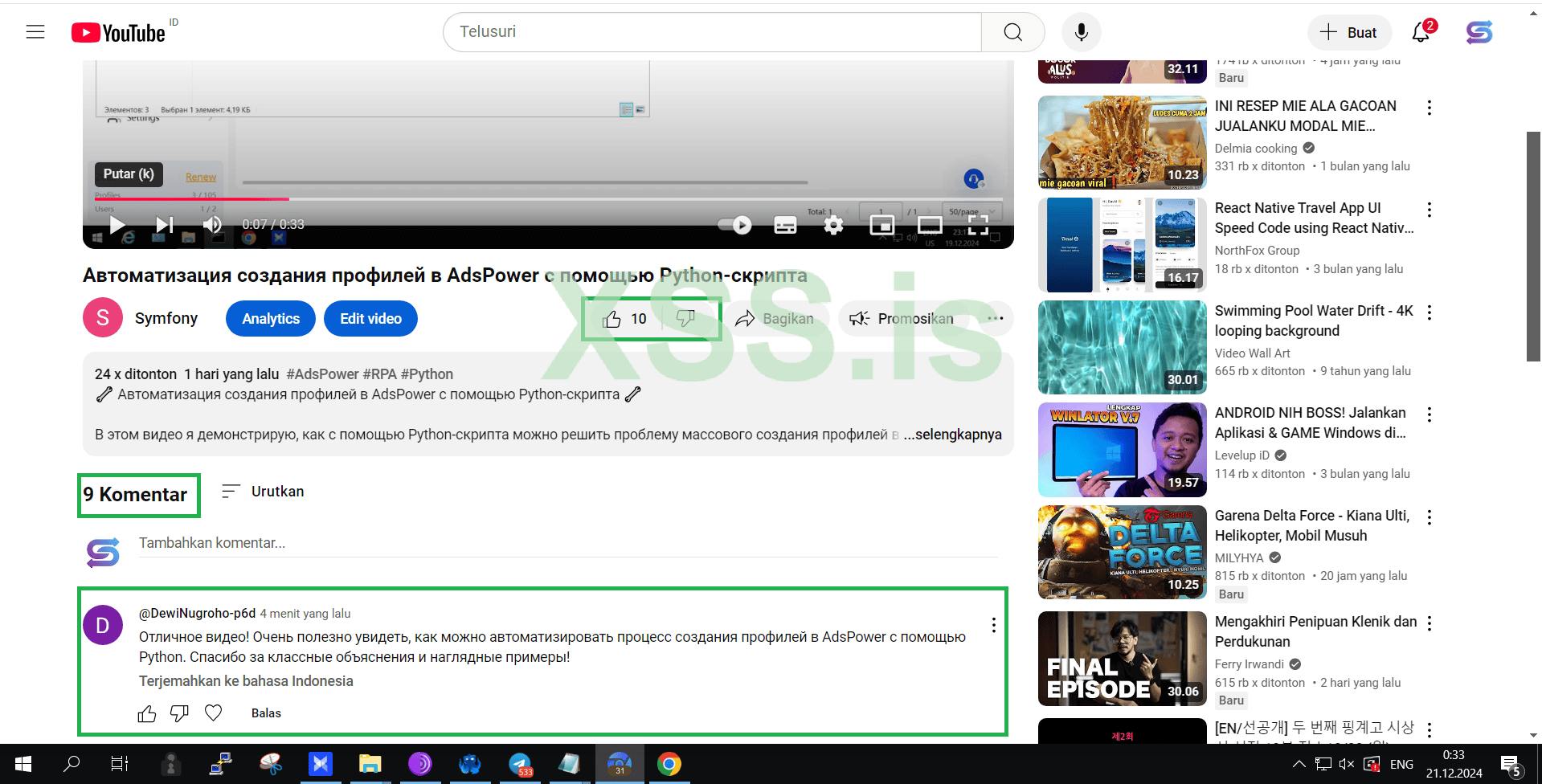This screenshot has height=784, width=1542.
Task: Toggle miniplayer mode
Action: pyautogui.click(x=882, y=225)
